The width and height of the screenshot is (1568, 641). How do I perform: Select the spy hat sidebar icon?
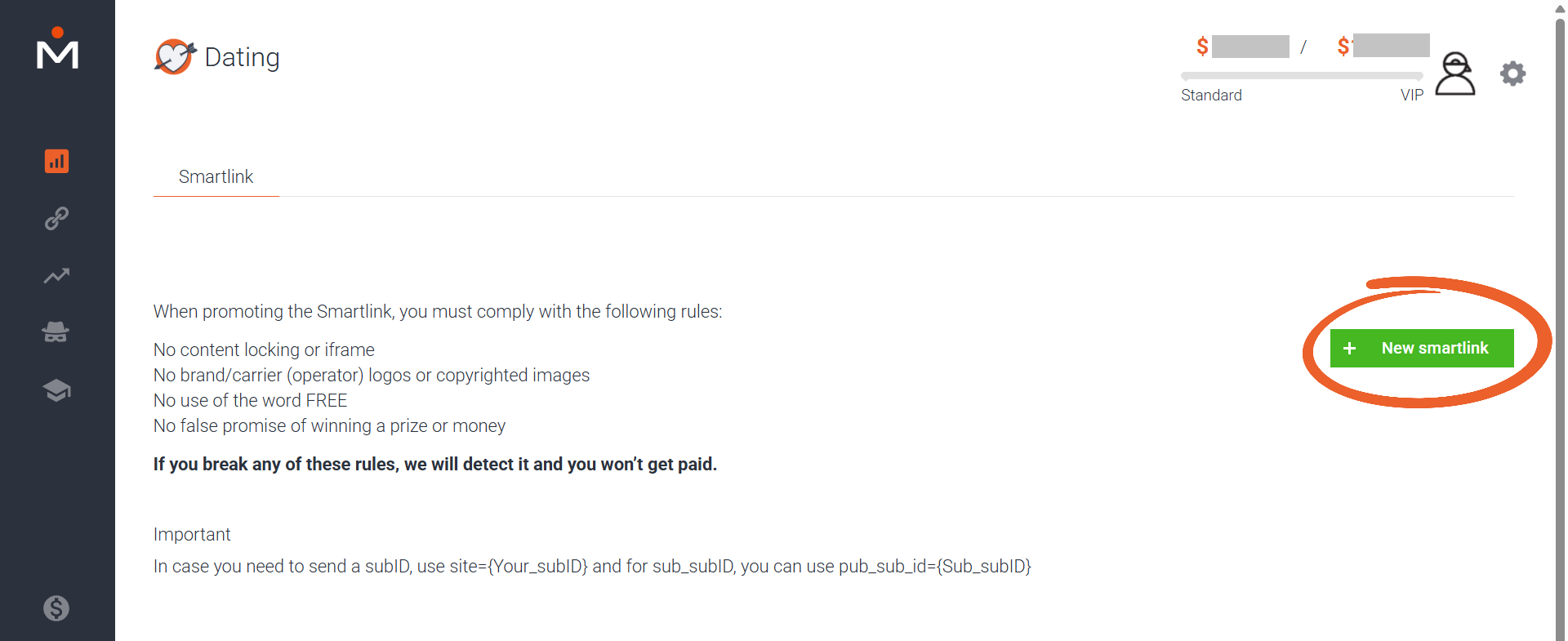[x=56, y=332]
